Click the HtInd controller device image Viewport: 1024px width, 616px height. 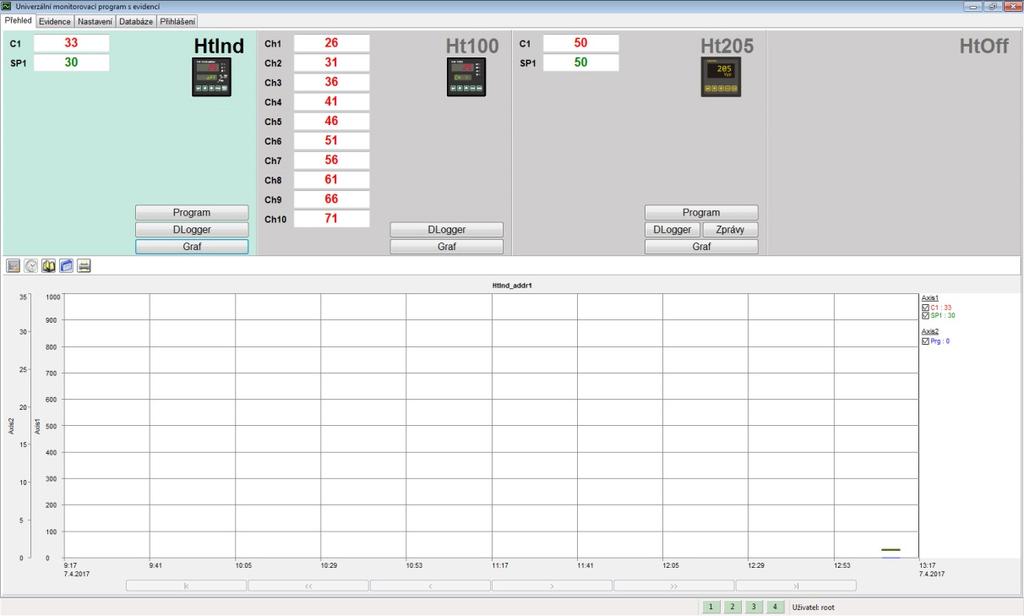[212, 77]
